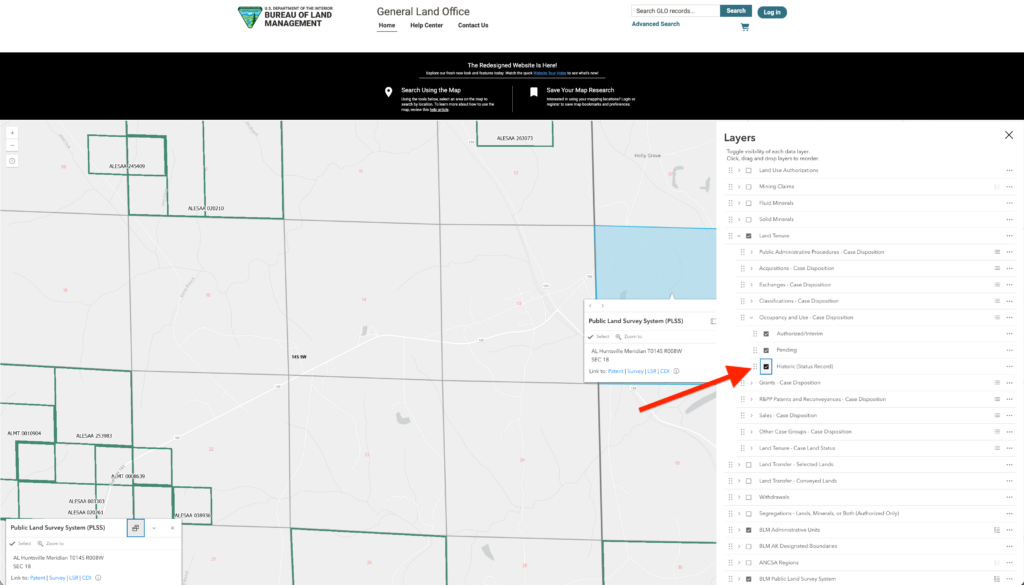The height and width of the screenshot is (585, 1024).
Task: Expand the Mining Claims layer group
Action: [x=739, y=187]
